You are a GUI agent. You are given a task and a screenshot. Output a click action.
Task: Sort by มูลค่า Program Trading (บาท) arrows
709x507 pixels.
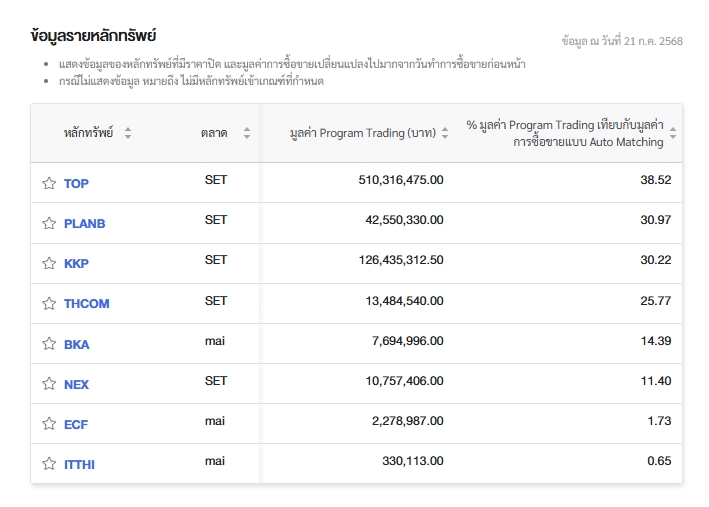pyautogui.click(x=445, y=133)
